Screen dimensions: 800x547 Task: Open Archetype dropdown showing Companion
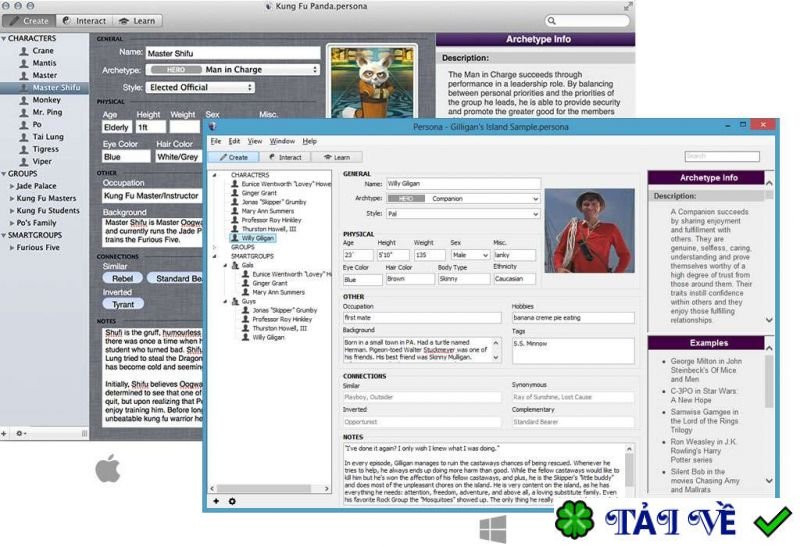point(463,198)
